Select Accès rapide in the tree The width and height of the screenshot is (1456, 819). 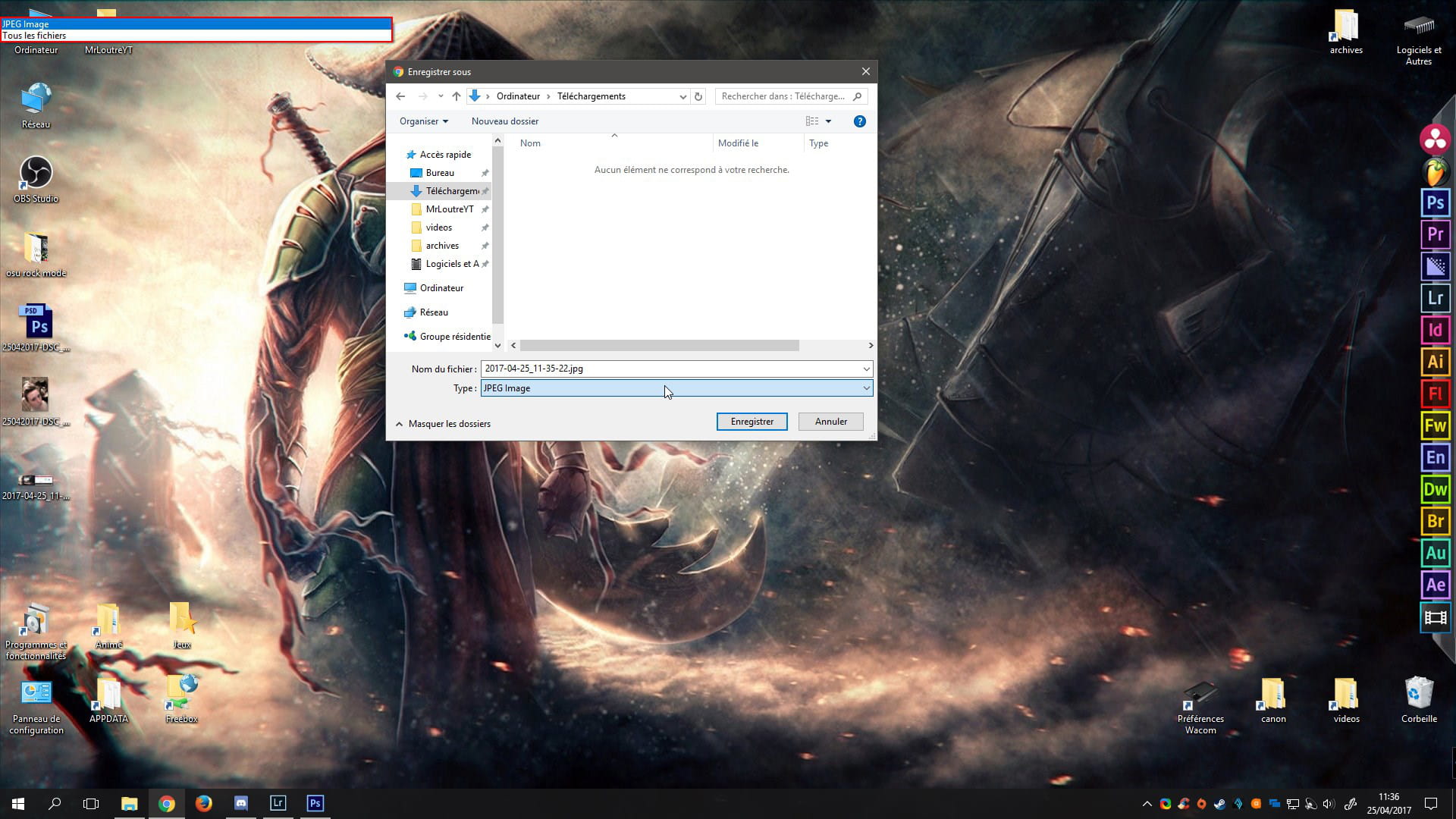point(445,155)
